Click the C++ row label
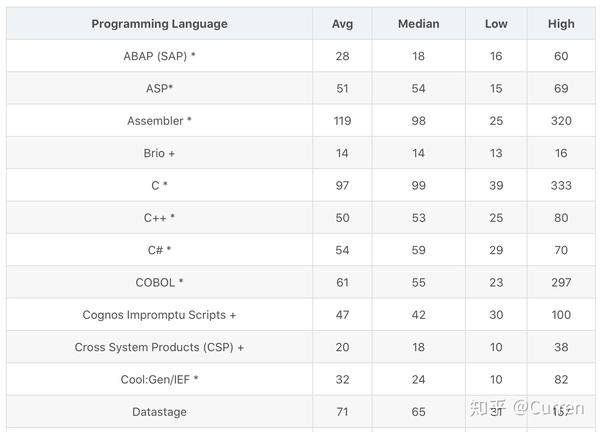 (x=159, y=218)
